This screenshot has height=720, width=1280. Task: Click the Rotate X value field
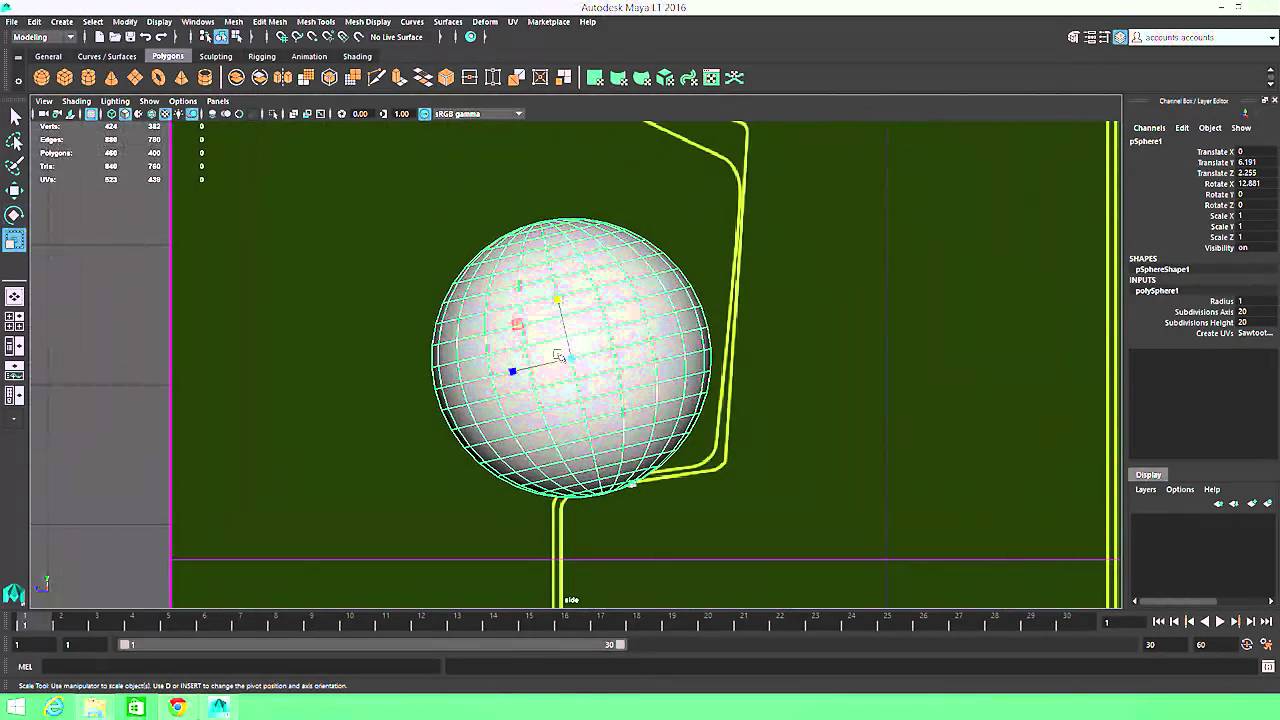click(x=1256, y=184)
